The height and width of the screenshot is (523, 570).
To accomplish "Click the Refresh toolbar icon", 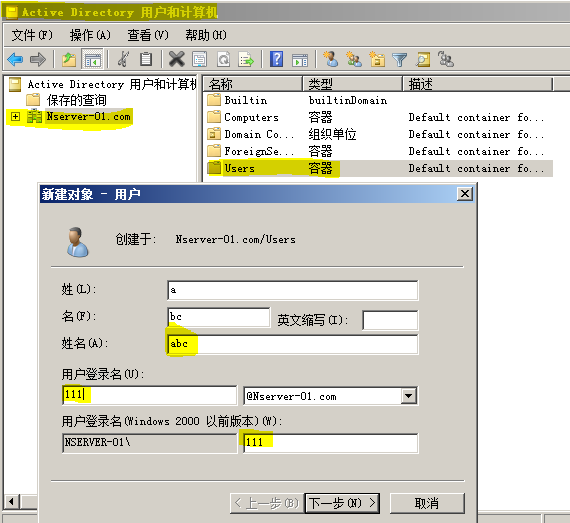I will (223, 59).
